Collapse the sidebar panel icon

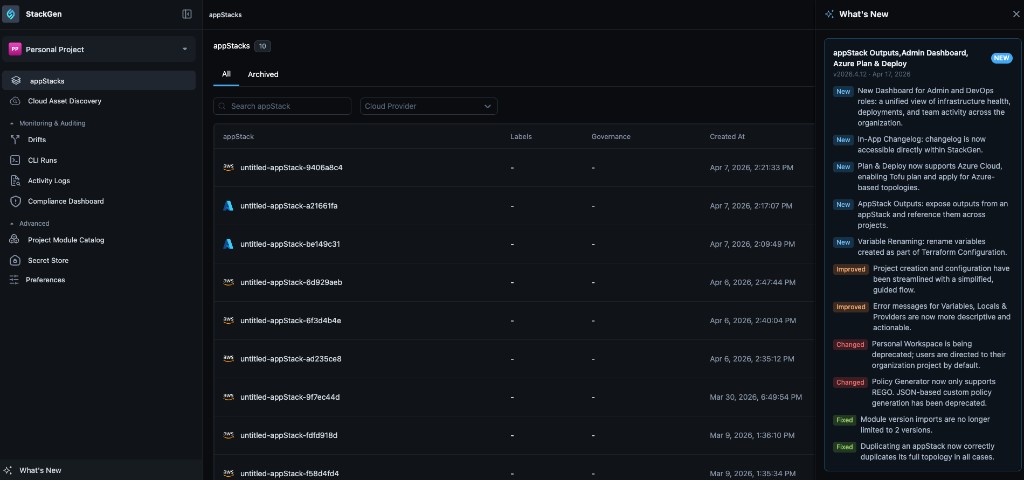point(187,14)
